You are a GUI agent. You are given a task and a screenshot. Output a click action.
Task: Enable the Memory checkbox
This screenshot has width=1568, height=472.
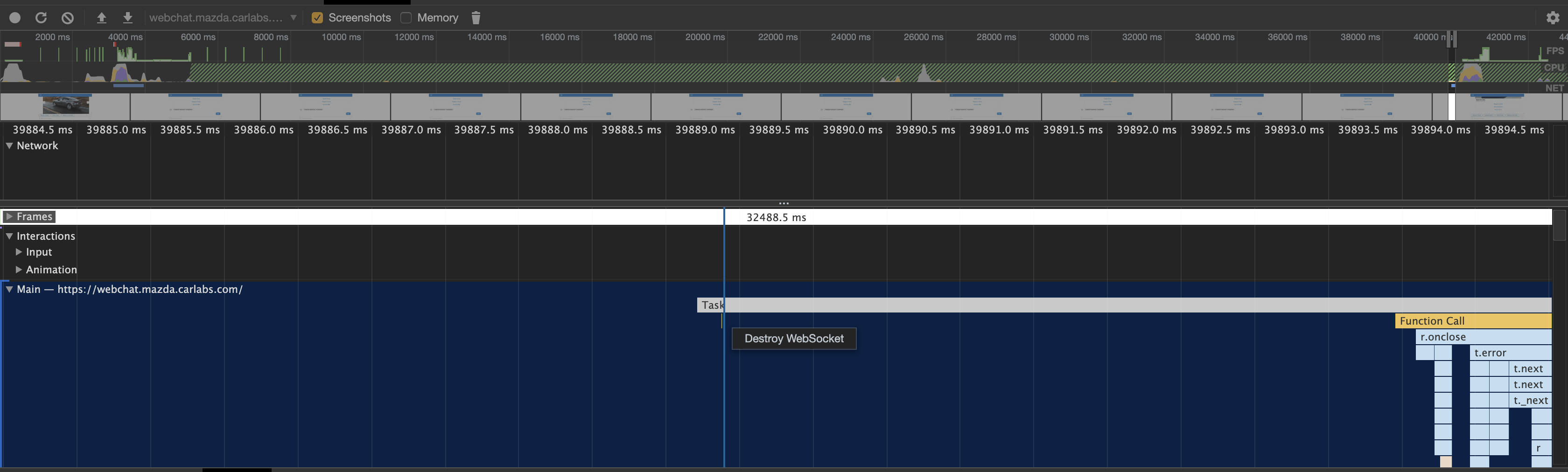[406, 18]
